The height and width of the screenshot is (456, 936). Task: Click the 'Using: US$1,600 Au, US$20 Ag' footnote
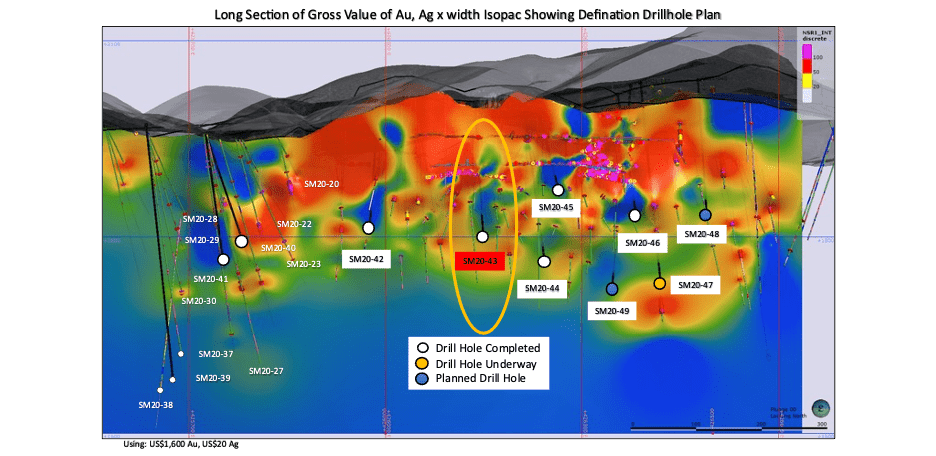(181, 445)
